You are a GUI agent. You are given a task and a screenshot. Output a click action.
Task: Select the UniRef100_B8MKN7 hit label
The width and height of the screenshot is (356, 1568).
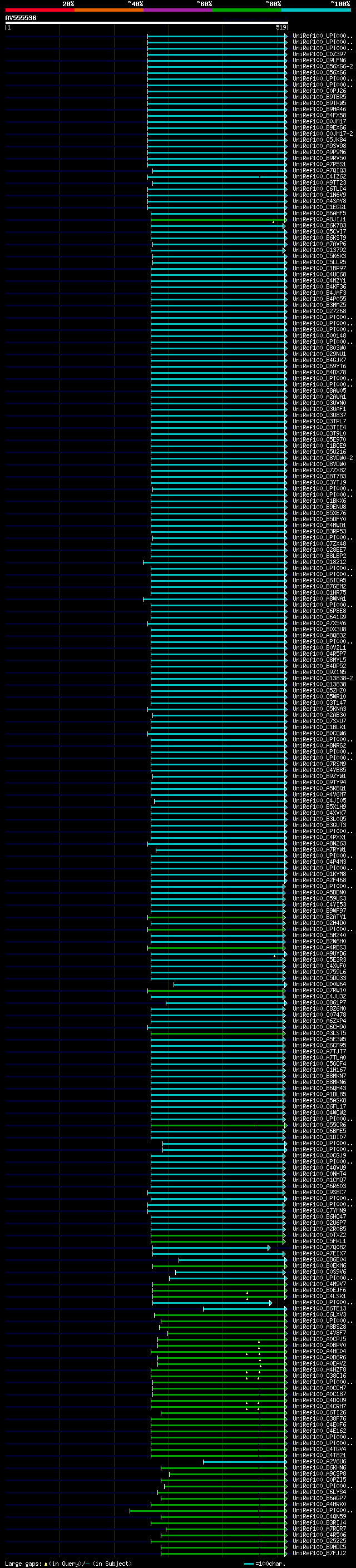[x=319, y=1076]
